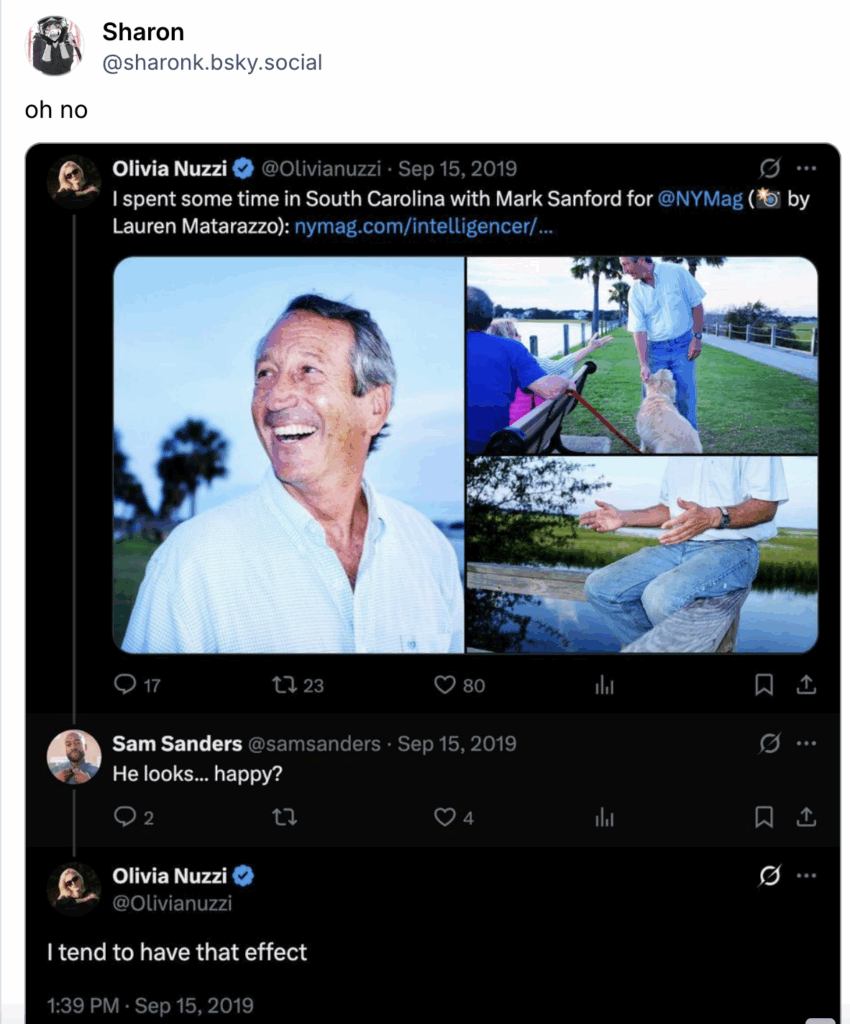Open more options on first tweet
850x1024 pixels.
point(806,168)
